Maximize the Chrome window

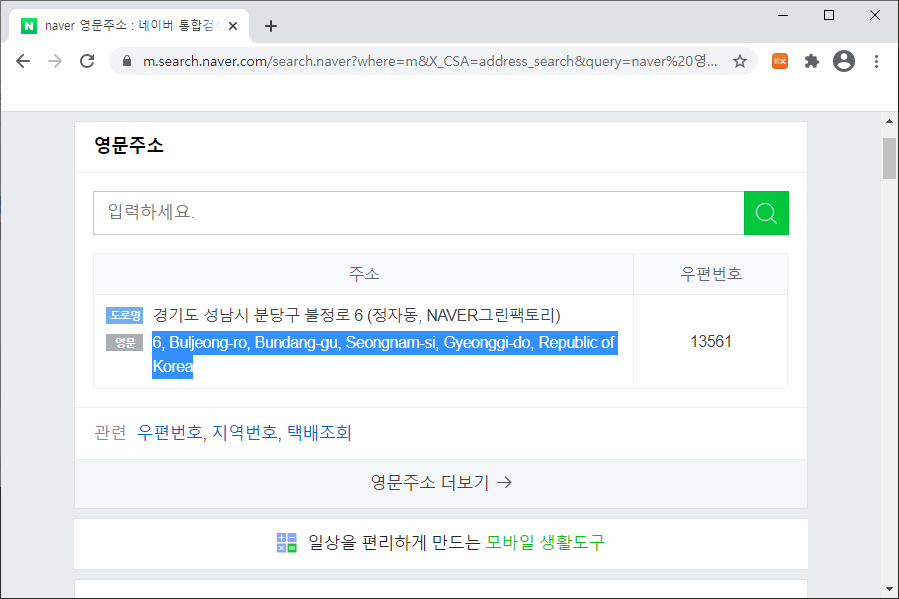point(829,15)
